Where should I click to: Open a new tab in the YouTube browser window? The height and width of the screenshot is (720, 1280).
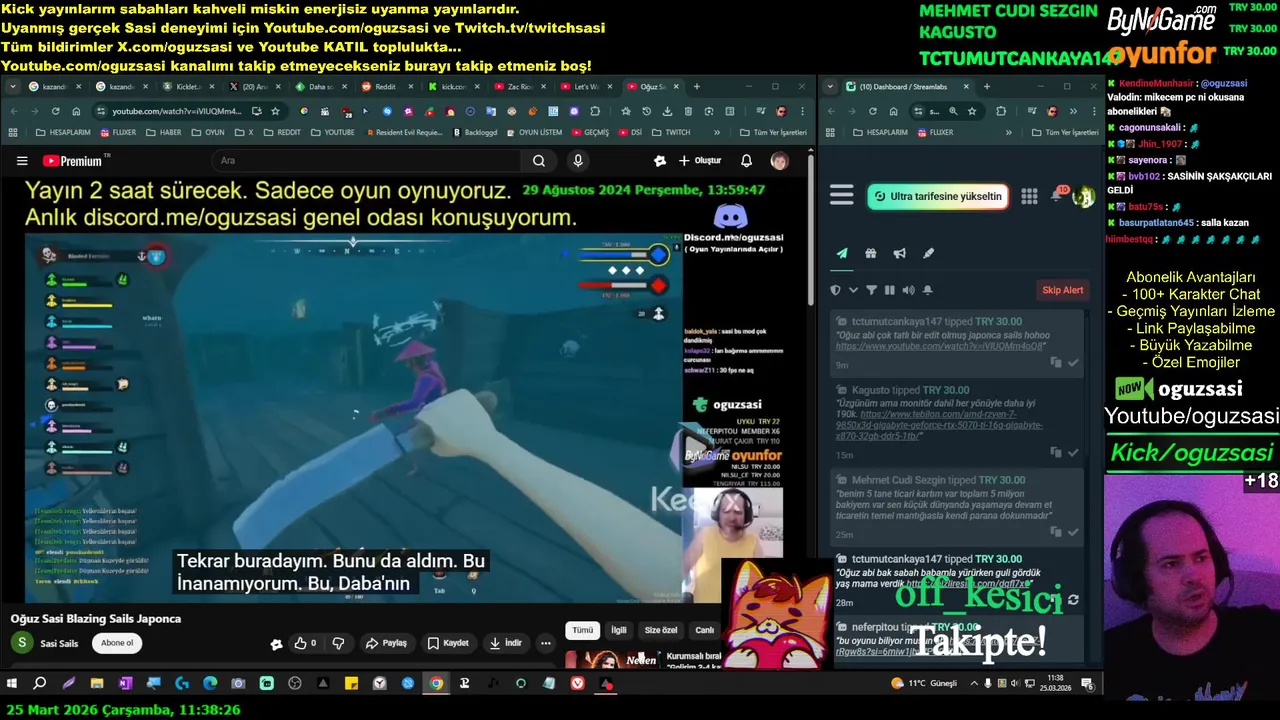pos(697,87)
